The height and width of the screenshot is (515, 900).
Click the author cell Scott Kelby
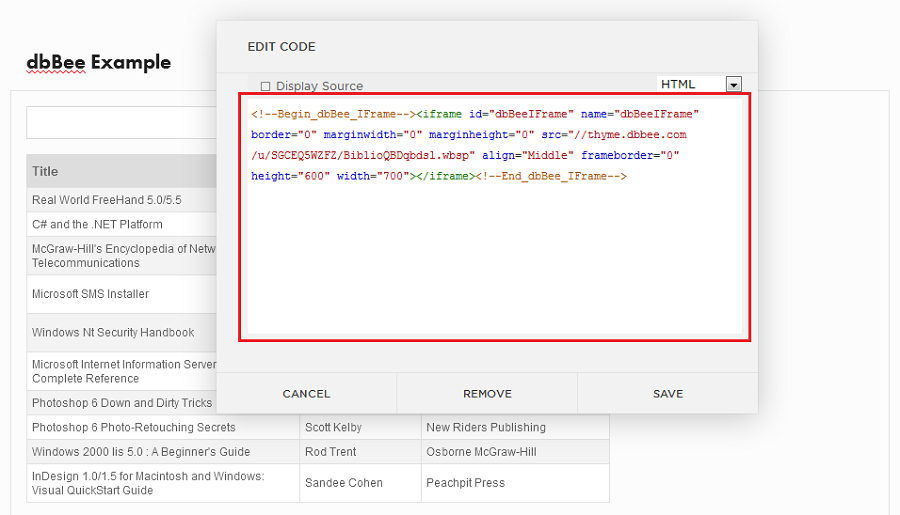click(x=360, y=427)
